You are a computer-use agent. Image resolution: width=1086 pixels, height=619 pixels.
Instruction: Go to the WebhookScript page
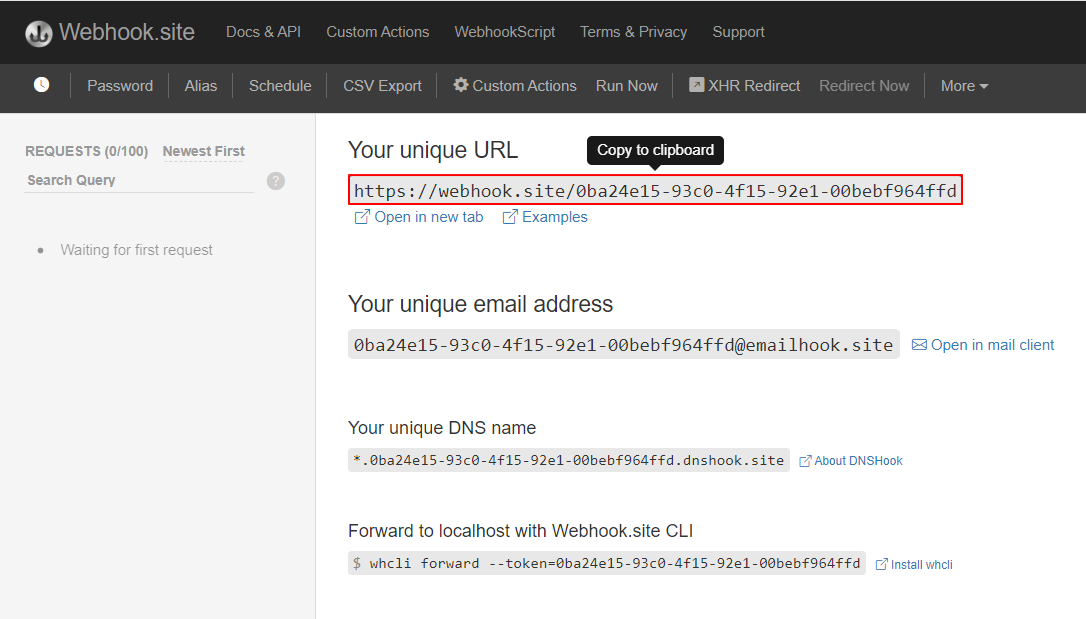[504, 32]
